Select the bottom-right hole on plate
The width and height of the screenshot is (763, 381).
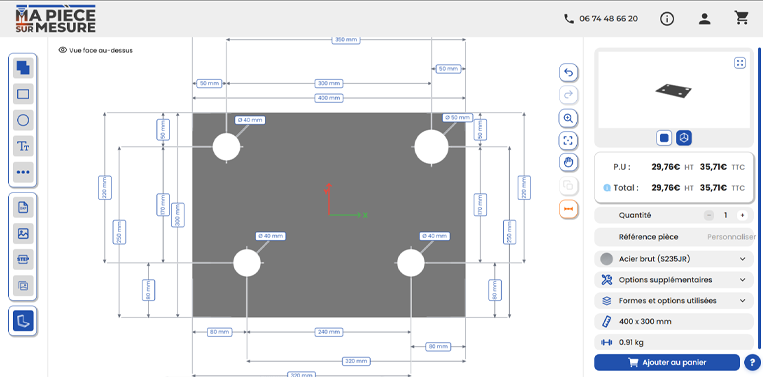411,263
